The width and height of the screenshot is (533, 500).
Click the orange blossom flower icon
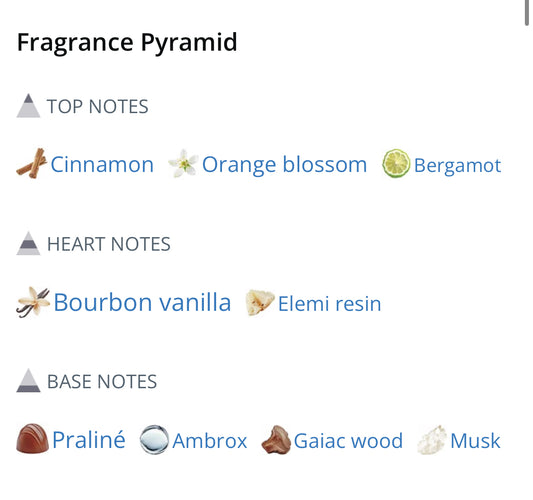(184, 163)
